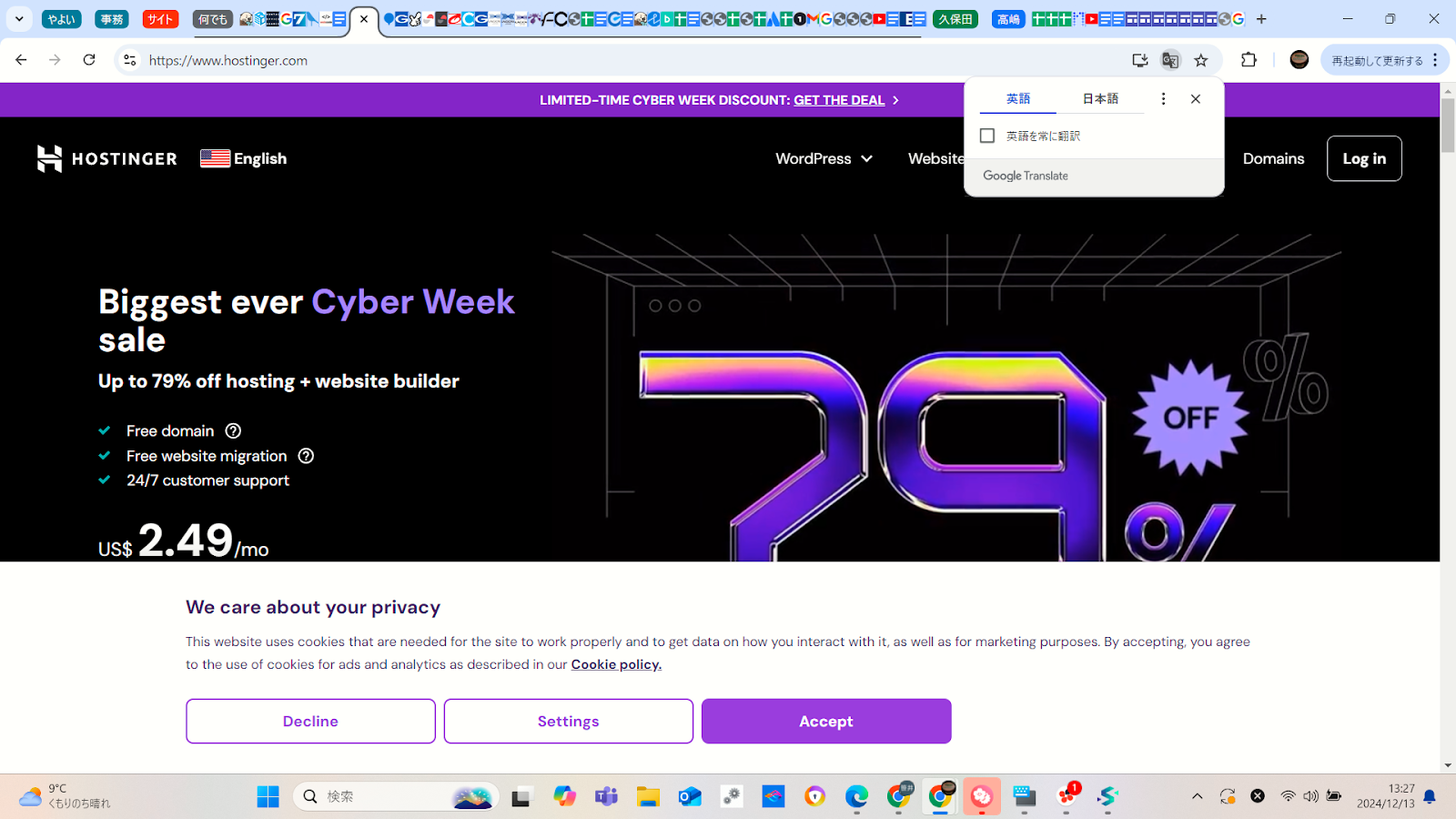Open the volume control in system tray
Viewport: 1456px width, 819px height.
(1310, 796)
